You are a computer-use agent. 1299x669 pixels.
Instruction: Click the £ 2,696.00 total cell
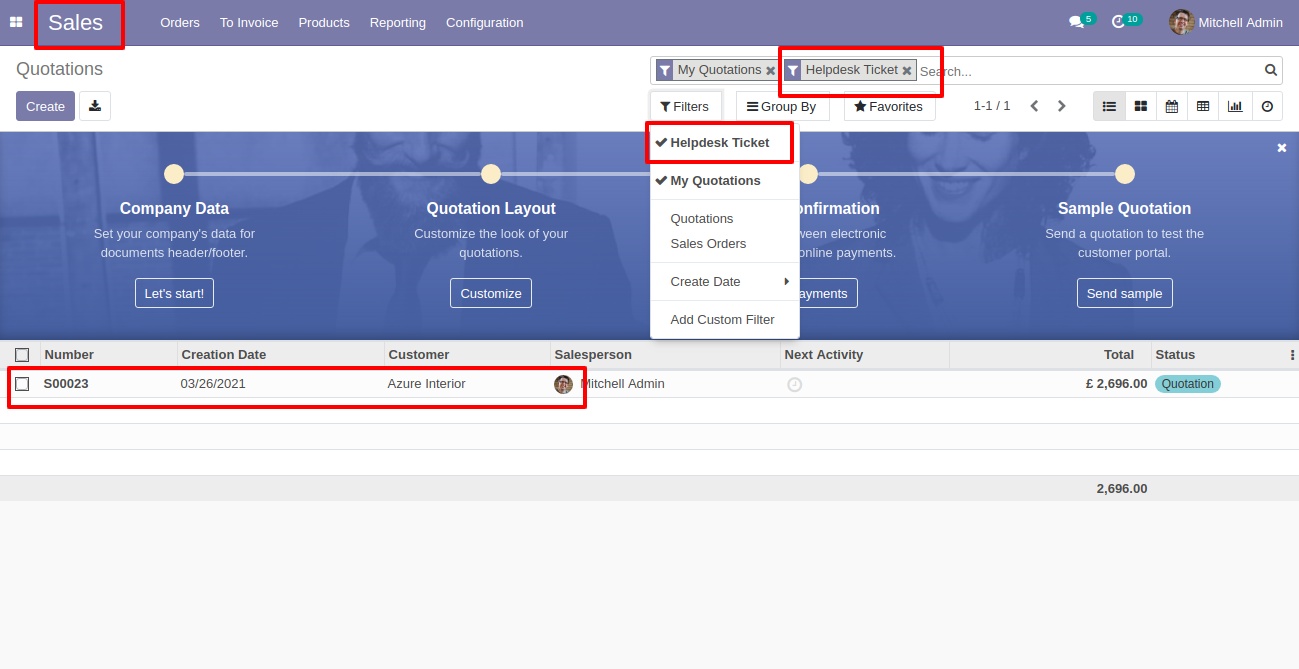tap(1116, 384)
